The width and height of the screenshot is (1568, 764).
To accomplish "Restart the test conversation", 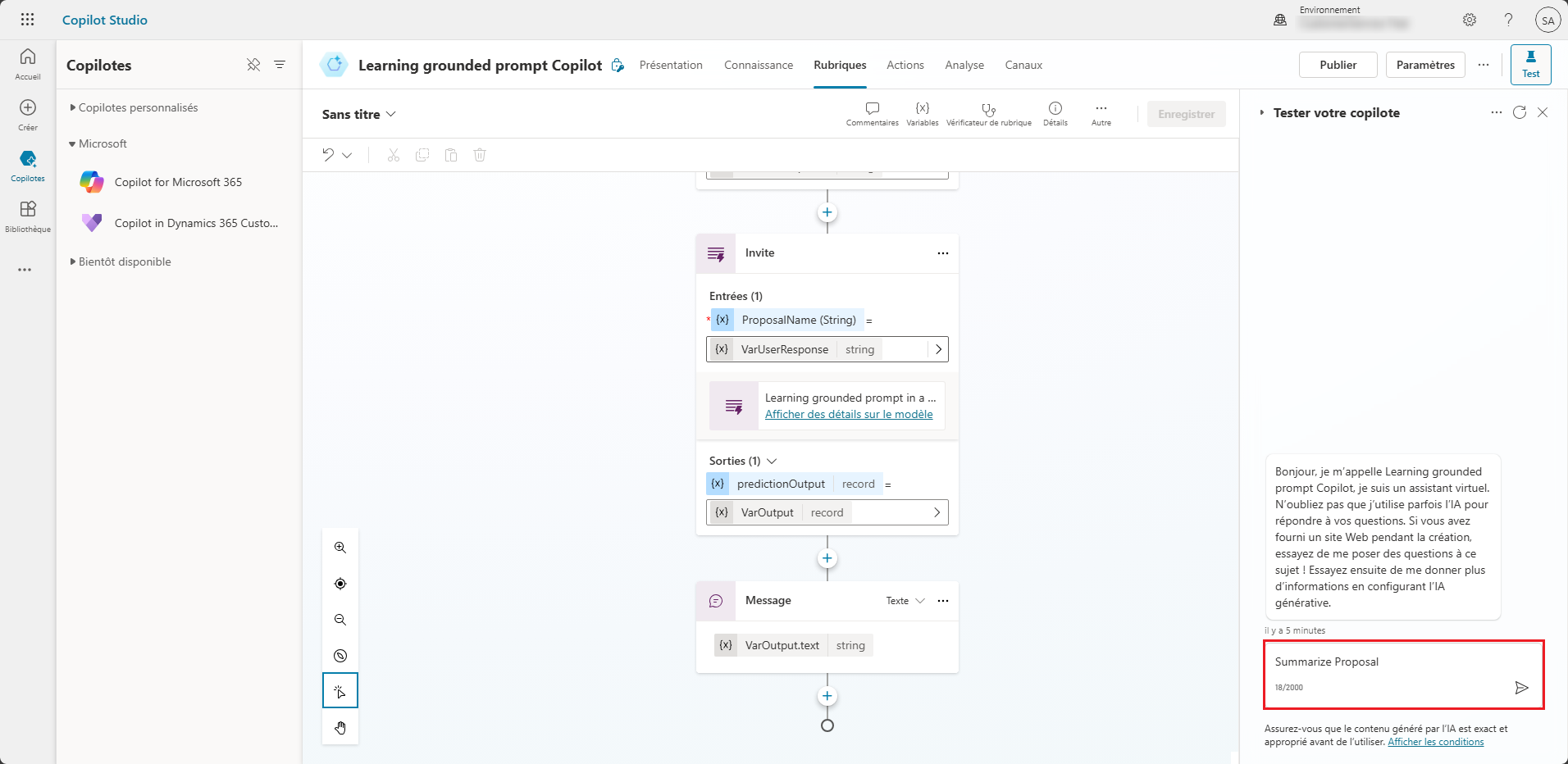I will [x=1520, y=112].
